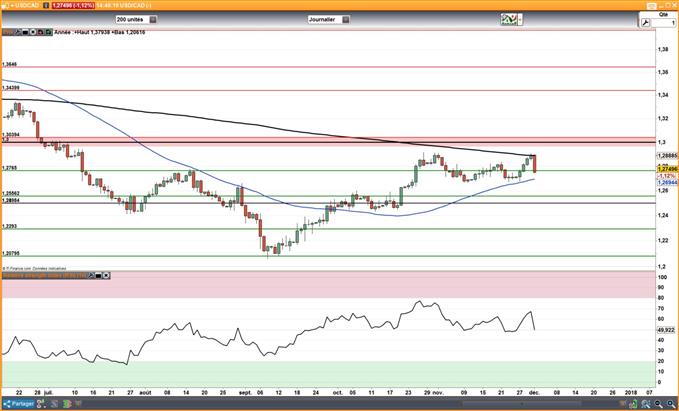
Task: Select the 1,20795 support line label
Action: coord(11,253)
